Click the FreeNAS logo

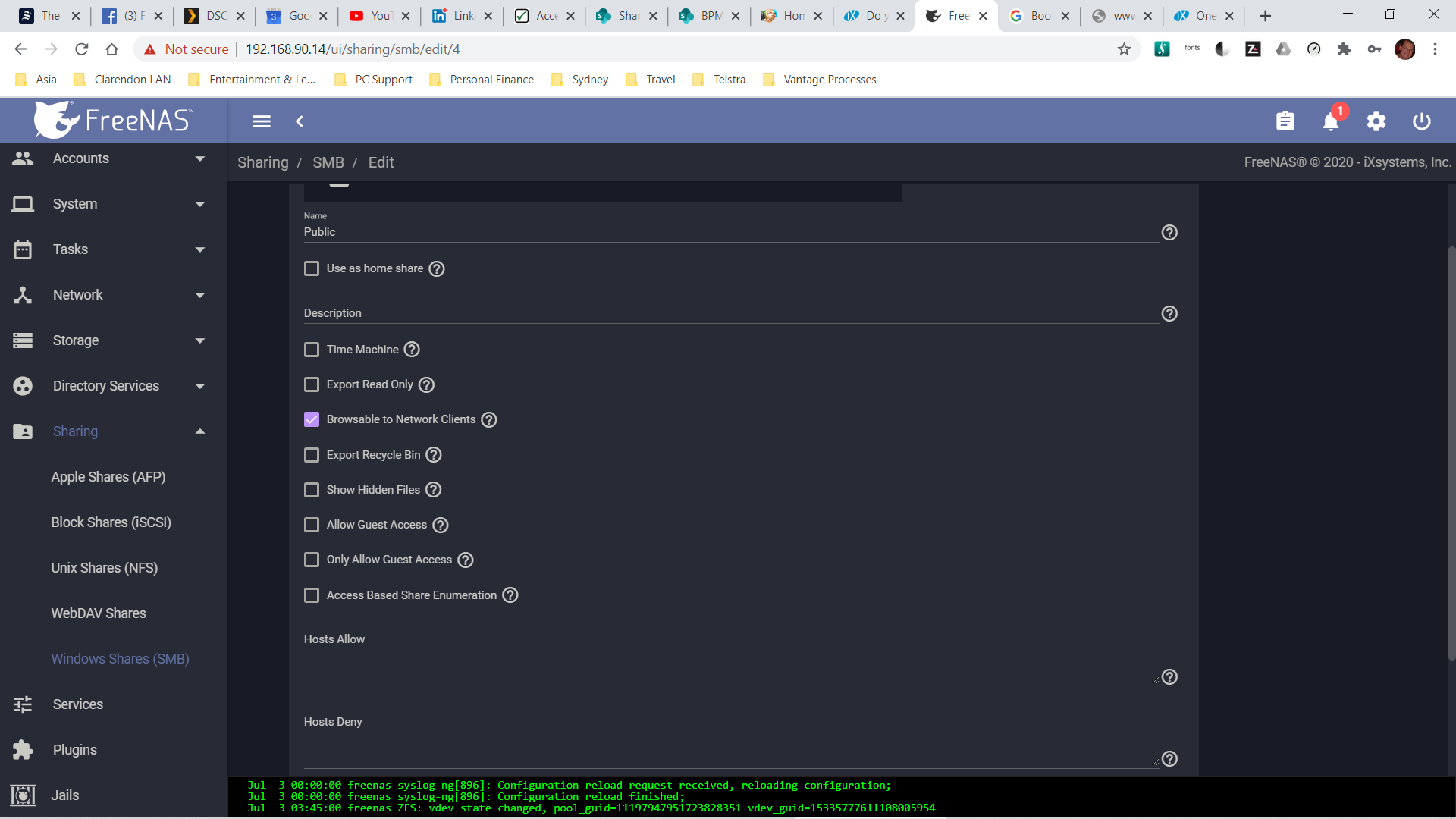pos(114,120)
